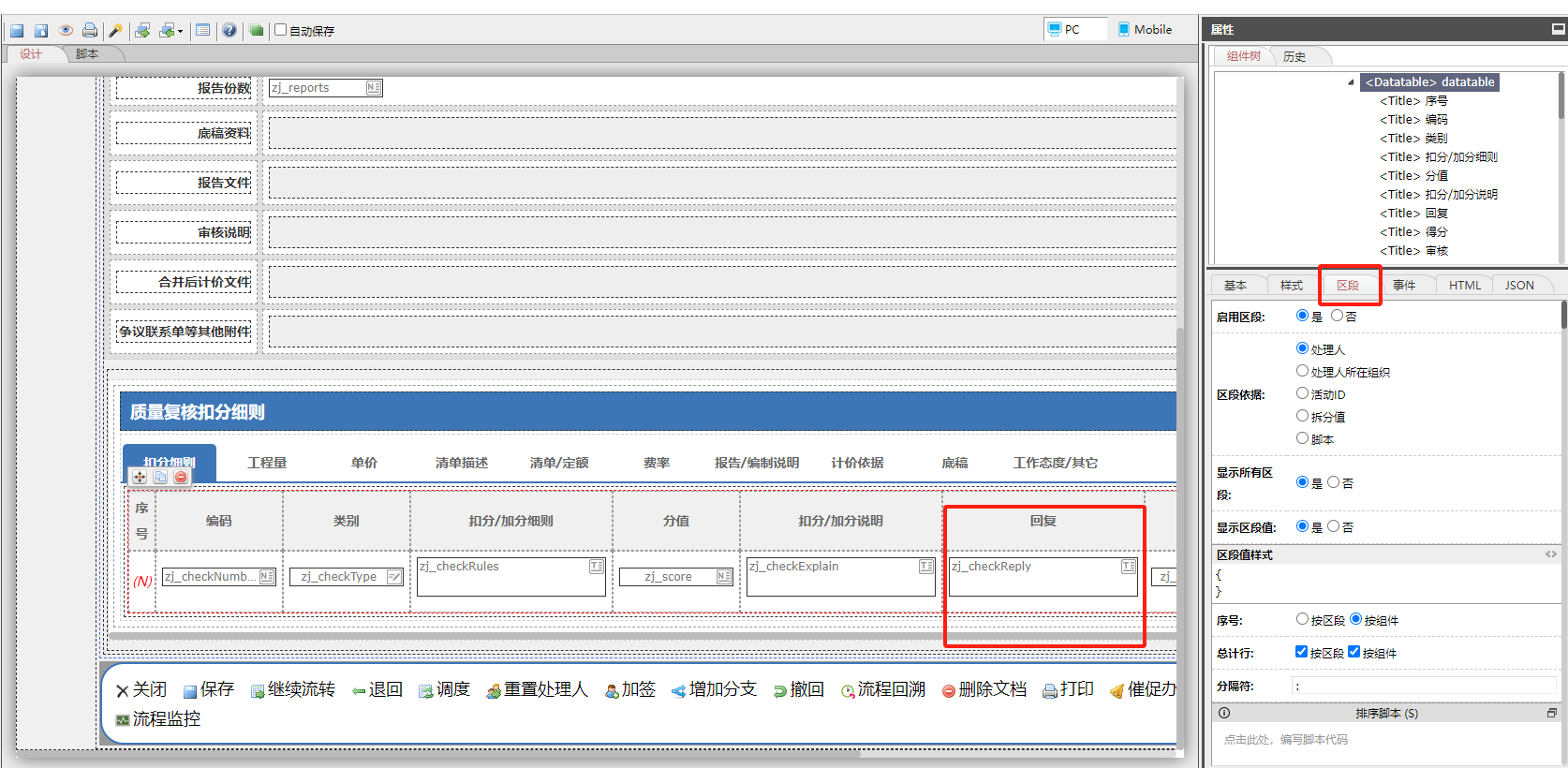Select 按区段 radio for 序号
Viewport: 1568px width, 768px height.
[x=1302, y=619]
